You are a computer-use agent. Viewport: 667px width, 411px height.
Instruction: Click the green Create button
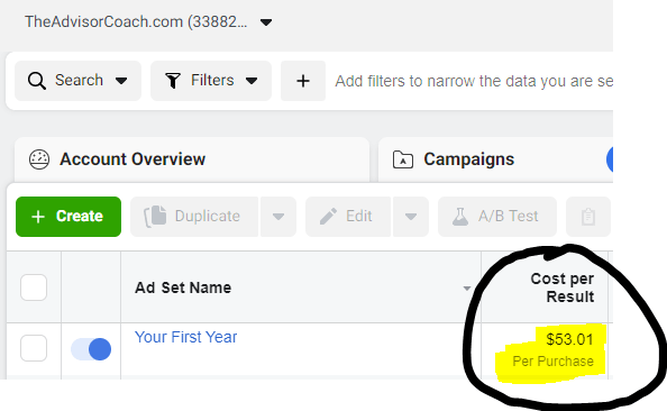68,217
